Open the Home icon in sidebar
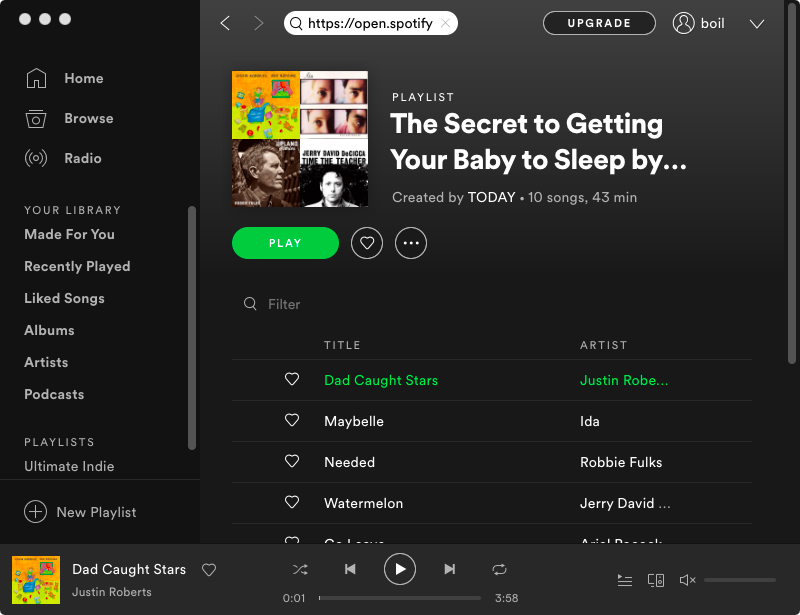Screen dimensions: 800x615 coord(36,78)
